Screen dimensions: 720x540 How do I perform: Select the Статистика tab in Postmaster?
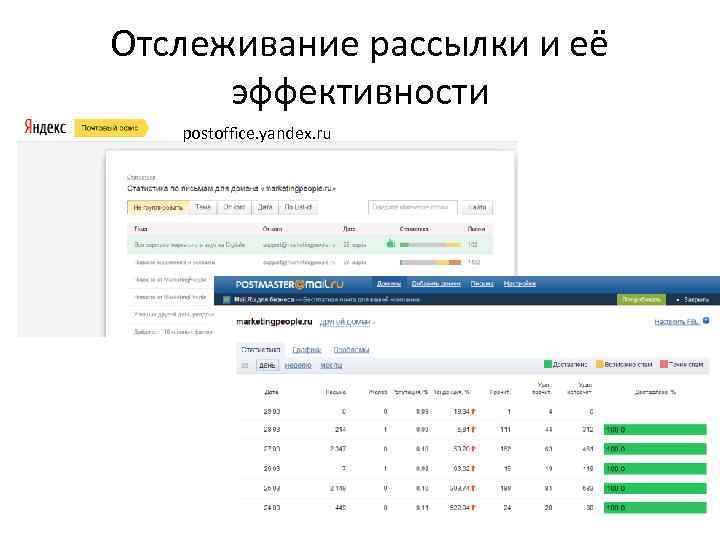(x=261, y=349)
